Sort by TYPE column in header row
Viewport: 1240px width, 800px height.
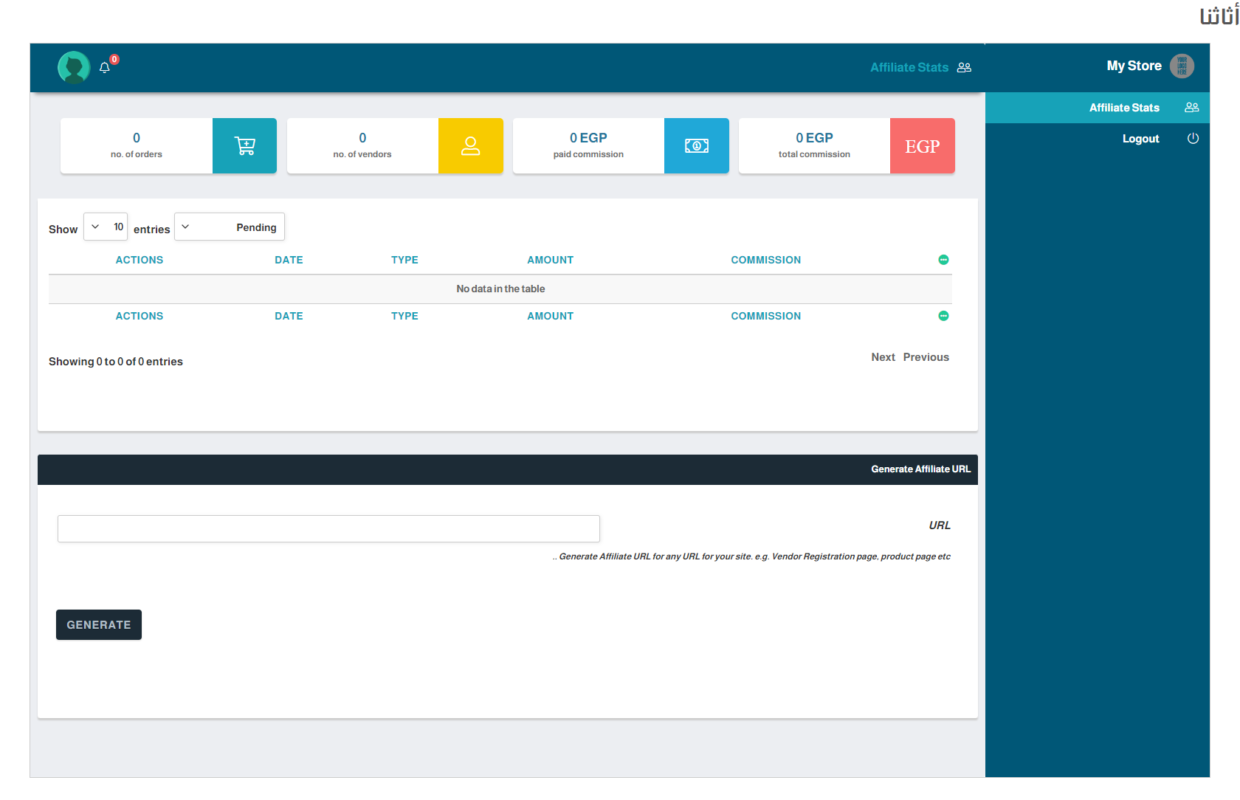point(405,260)
